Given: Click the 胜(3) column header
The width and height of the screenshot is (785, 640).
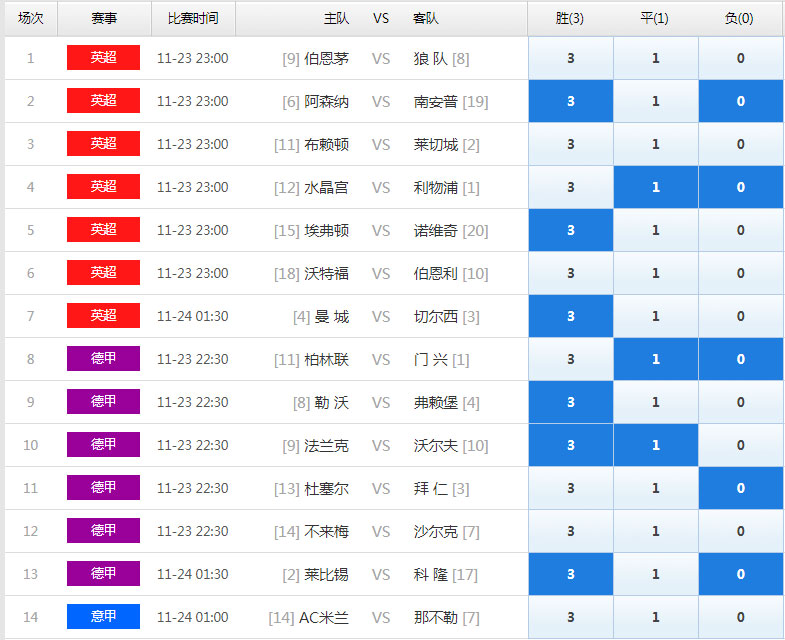Looking at the screenshot, I should tap(570, 19).
